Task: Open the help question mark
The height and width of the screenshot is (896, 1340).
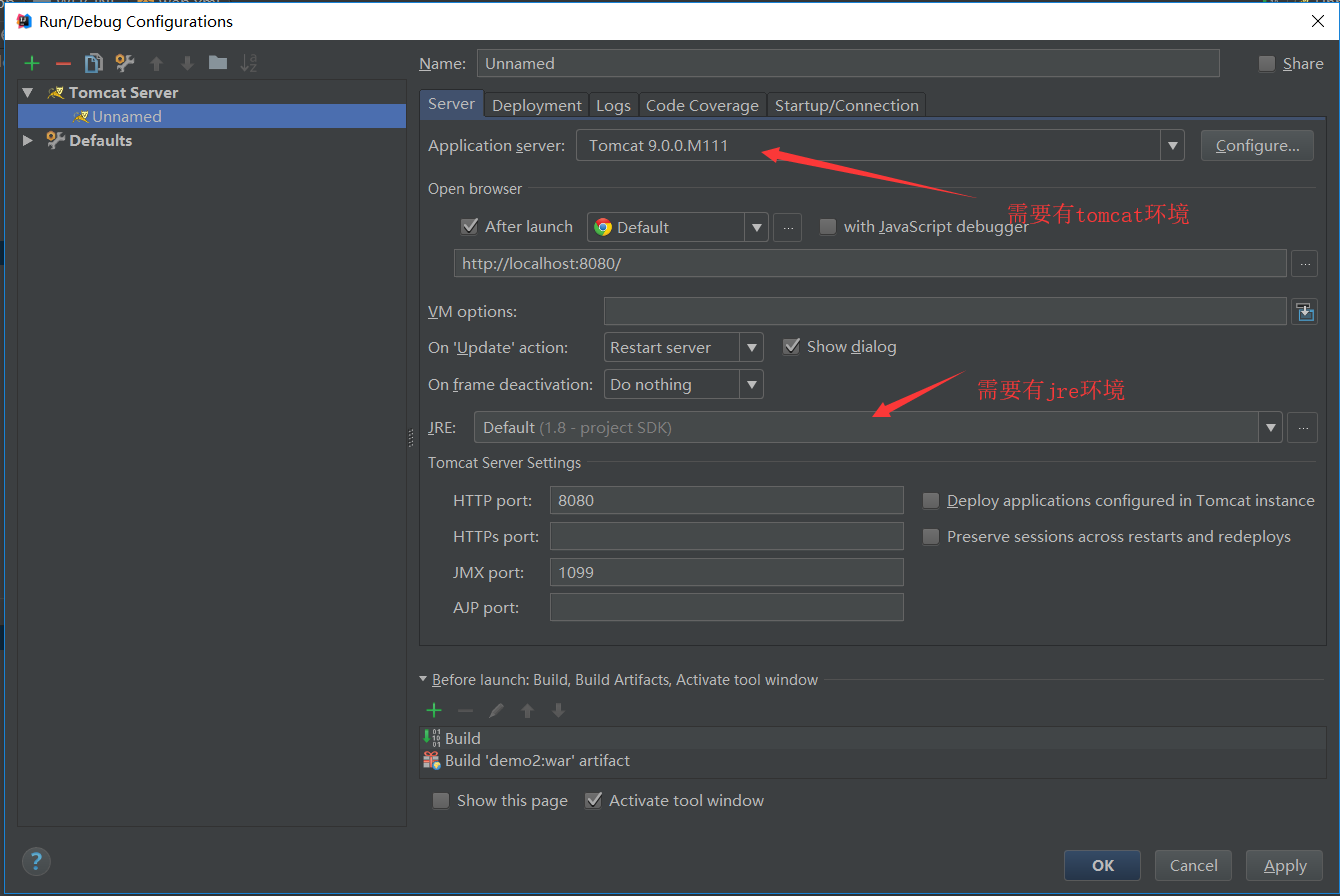Action: point(36,861)
